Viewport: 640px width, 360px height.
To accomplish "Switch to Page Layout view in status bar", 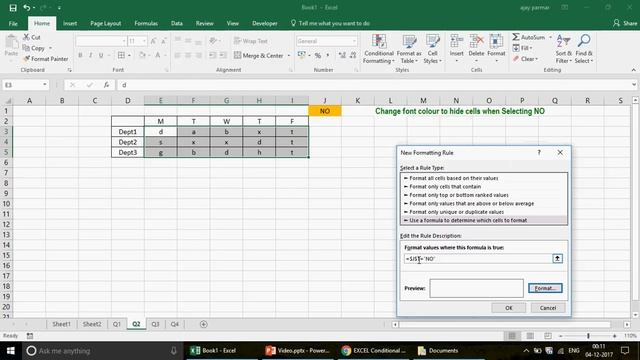I will (x=529, y=336).
